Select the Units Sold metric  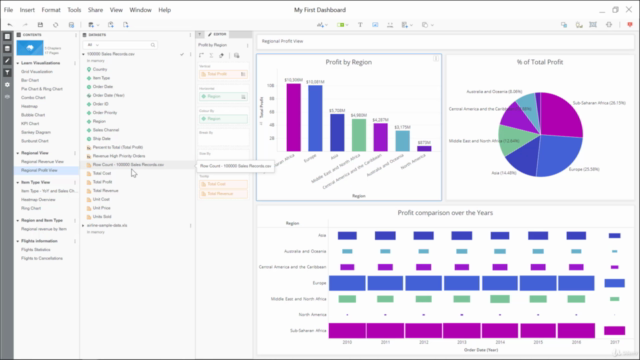[102, 217]
